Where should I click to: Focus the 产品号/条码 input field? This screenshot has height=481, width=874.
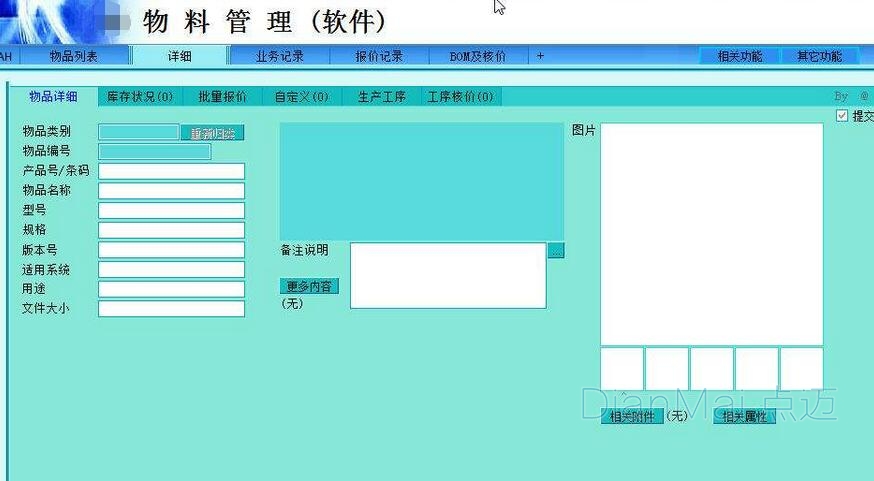pos(172,171)
